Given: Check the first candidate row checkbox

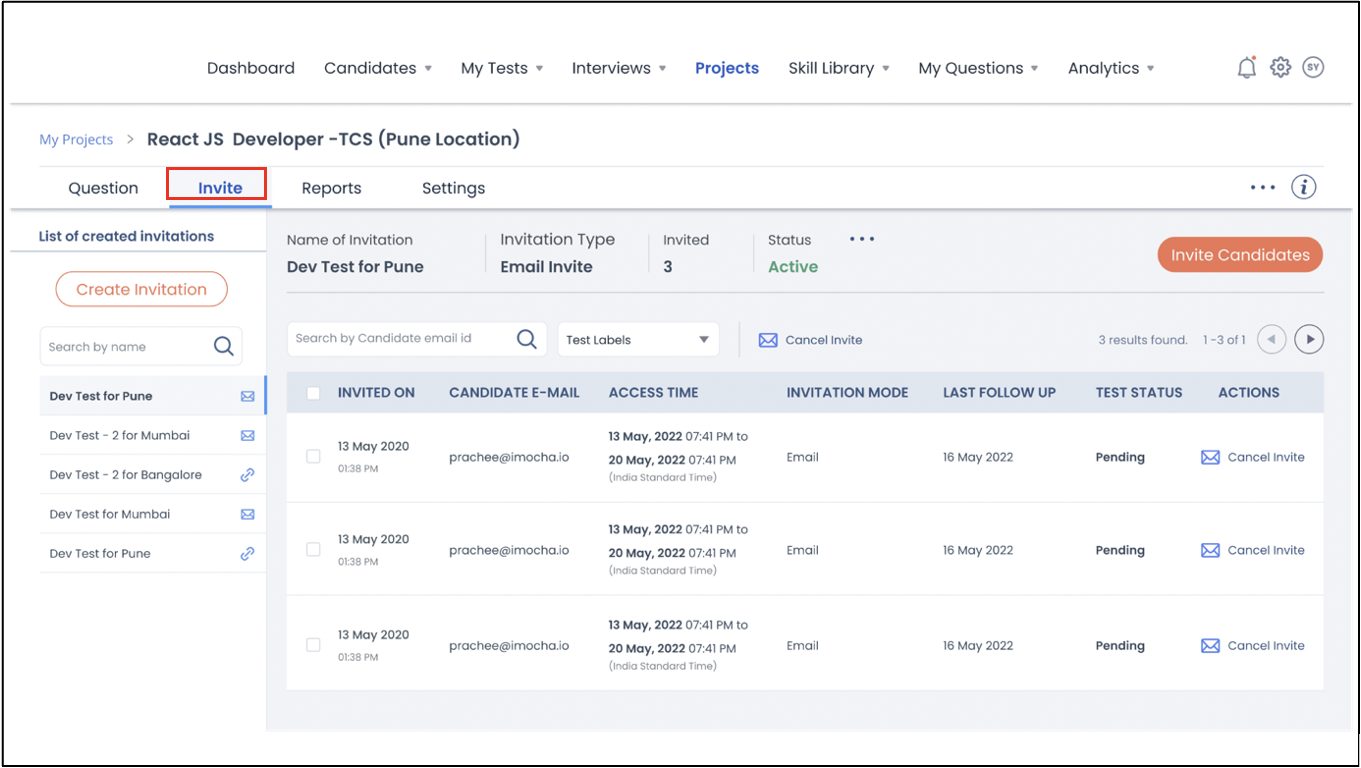Looking at the screenshot, I should pos(313,456).
